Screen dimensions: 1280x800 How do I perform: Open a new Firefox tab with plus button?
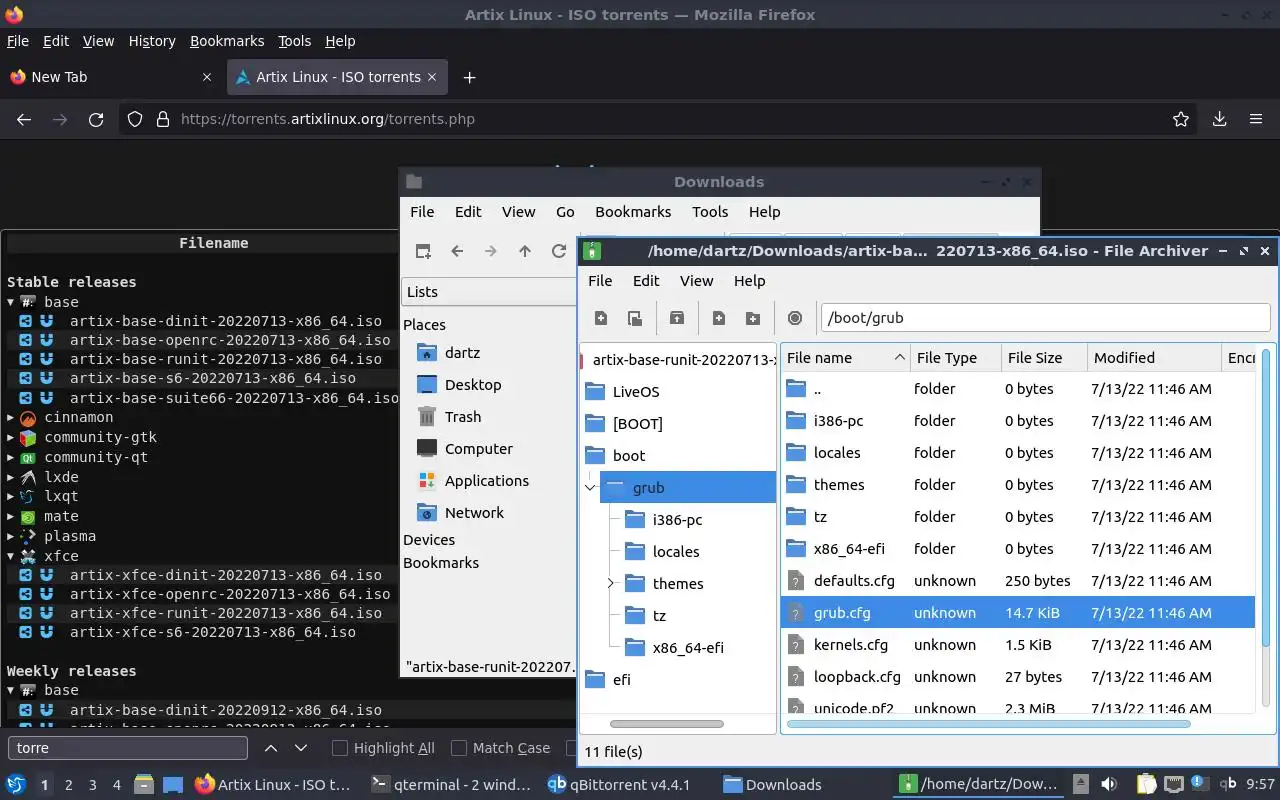[469, 77]
